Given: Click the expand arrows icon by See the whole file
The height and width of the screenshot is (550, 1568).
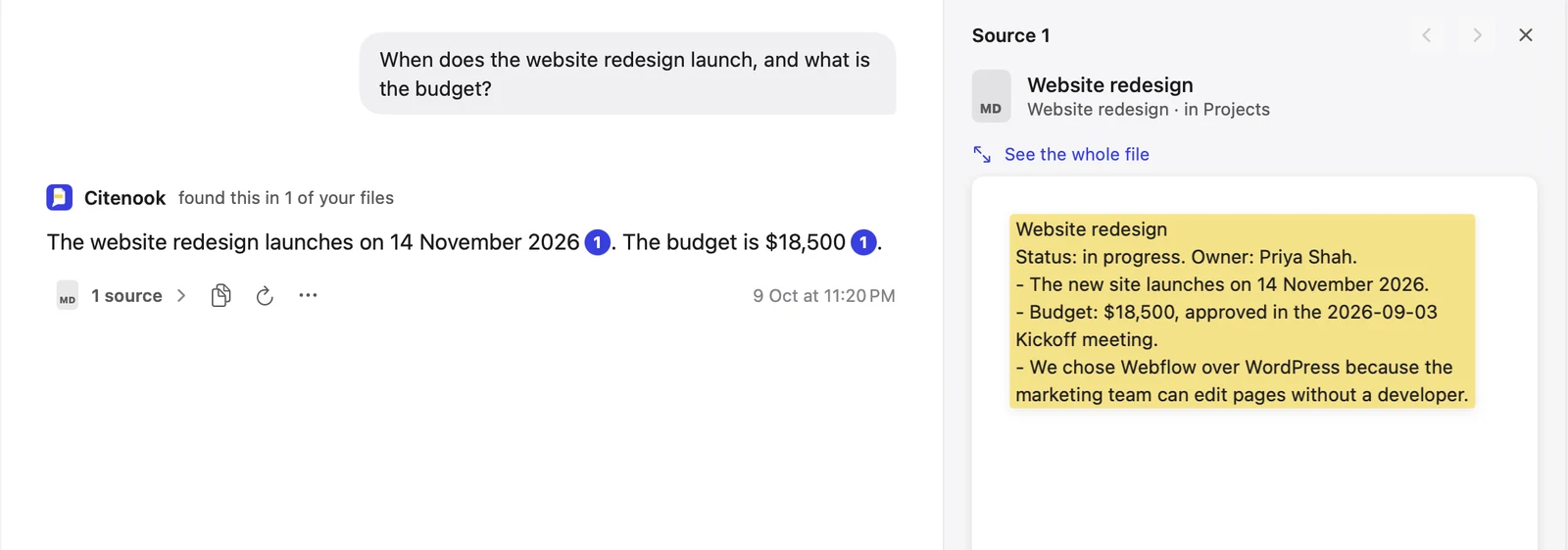Looking at the screenshot, I should coord(982,154).
